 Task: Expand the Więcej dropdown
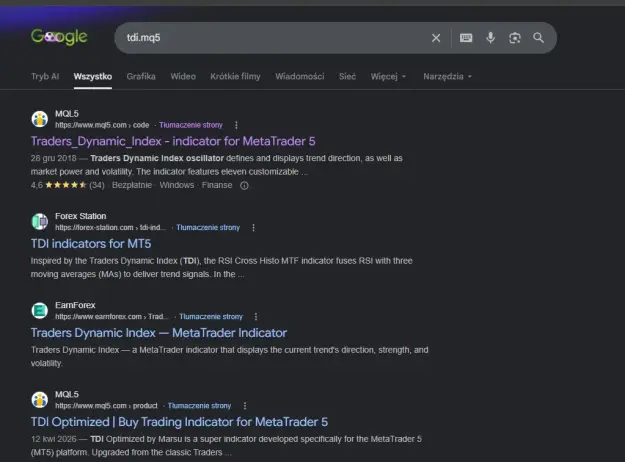coord(388,77)
